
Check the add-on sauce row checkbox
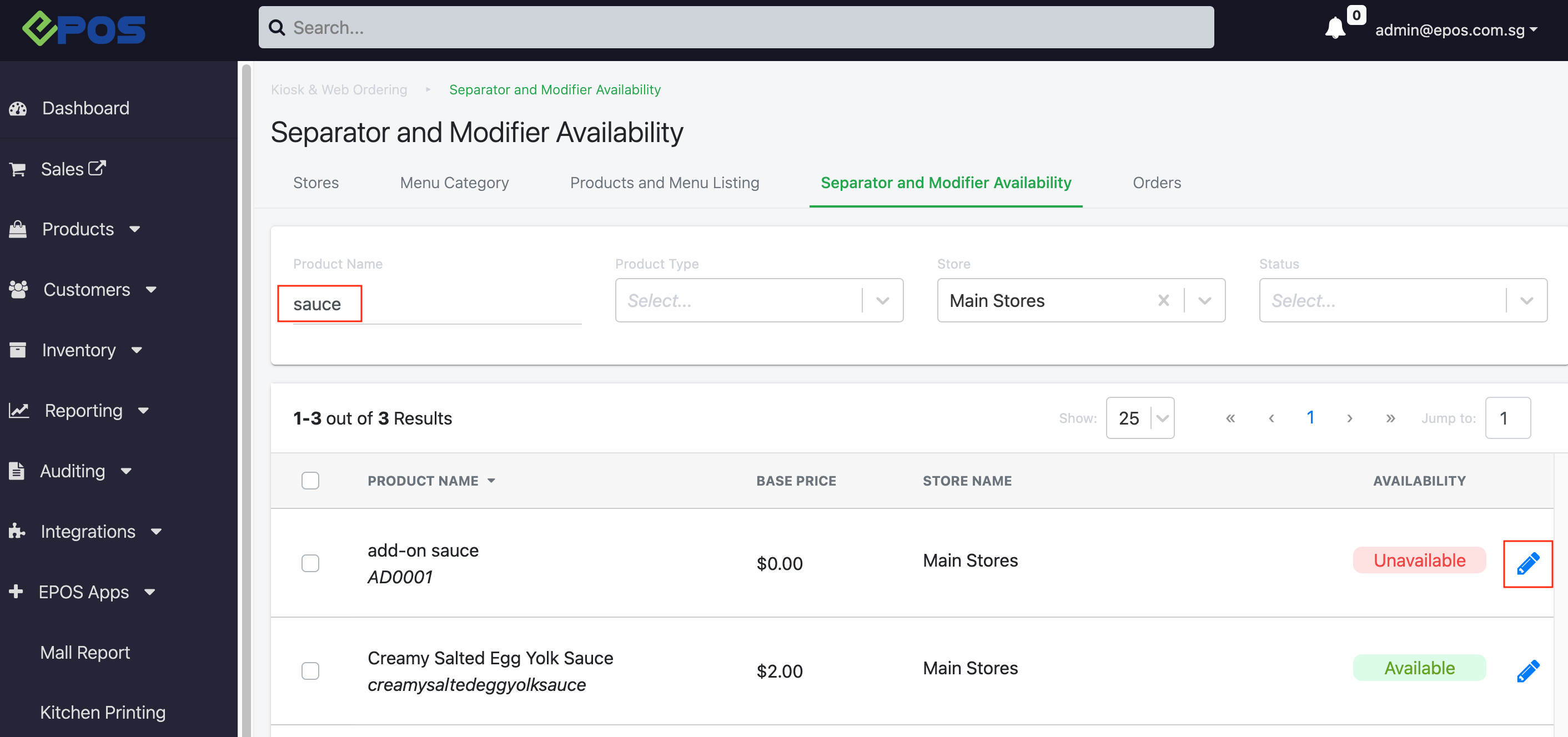coord(310,563)
